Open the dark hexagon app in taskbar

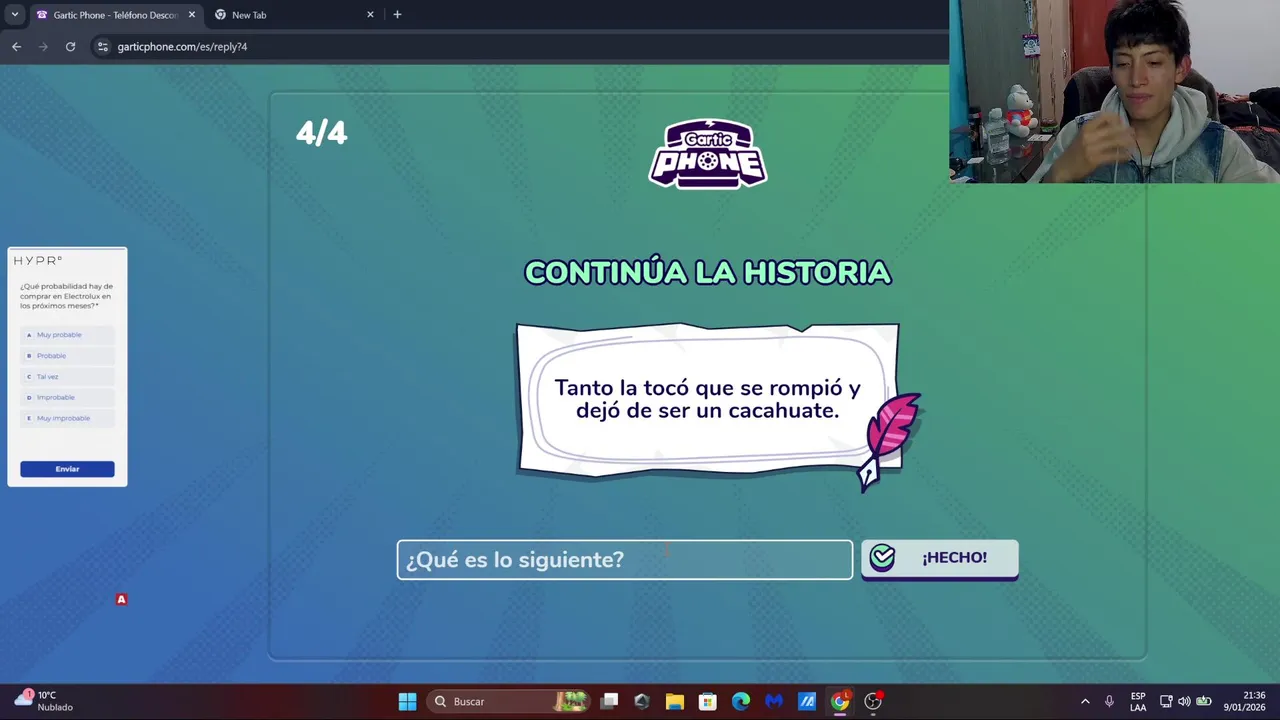(642, 701)
